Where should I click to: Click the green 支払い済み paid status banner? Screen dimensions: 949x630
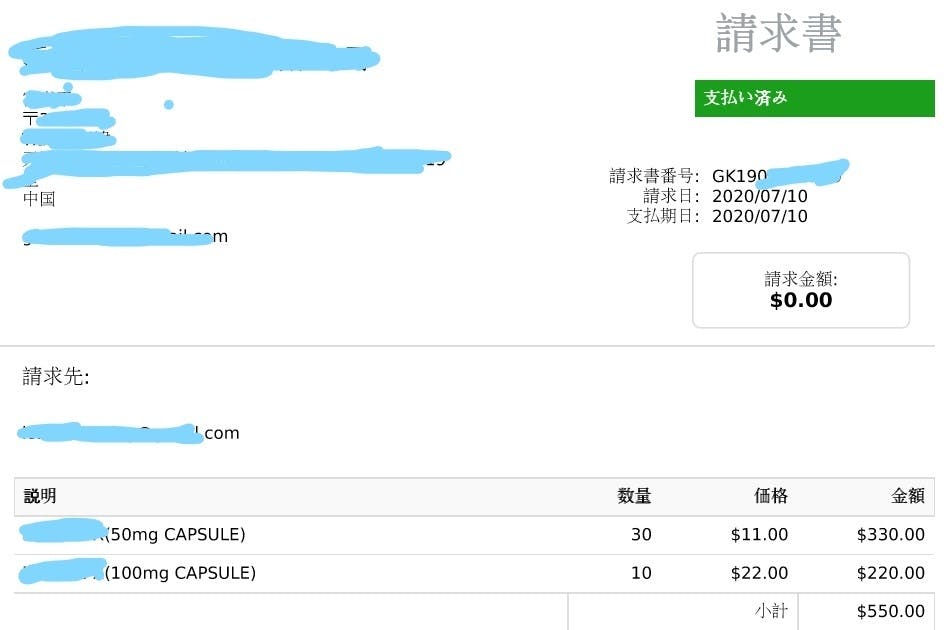pyautogui.click(x=814, y=98)
